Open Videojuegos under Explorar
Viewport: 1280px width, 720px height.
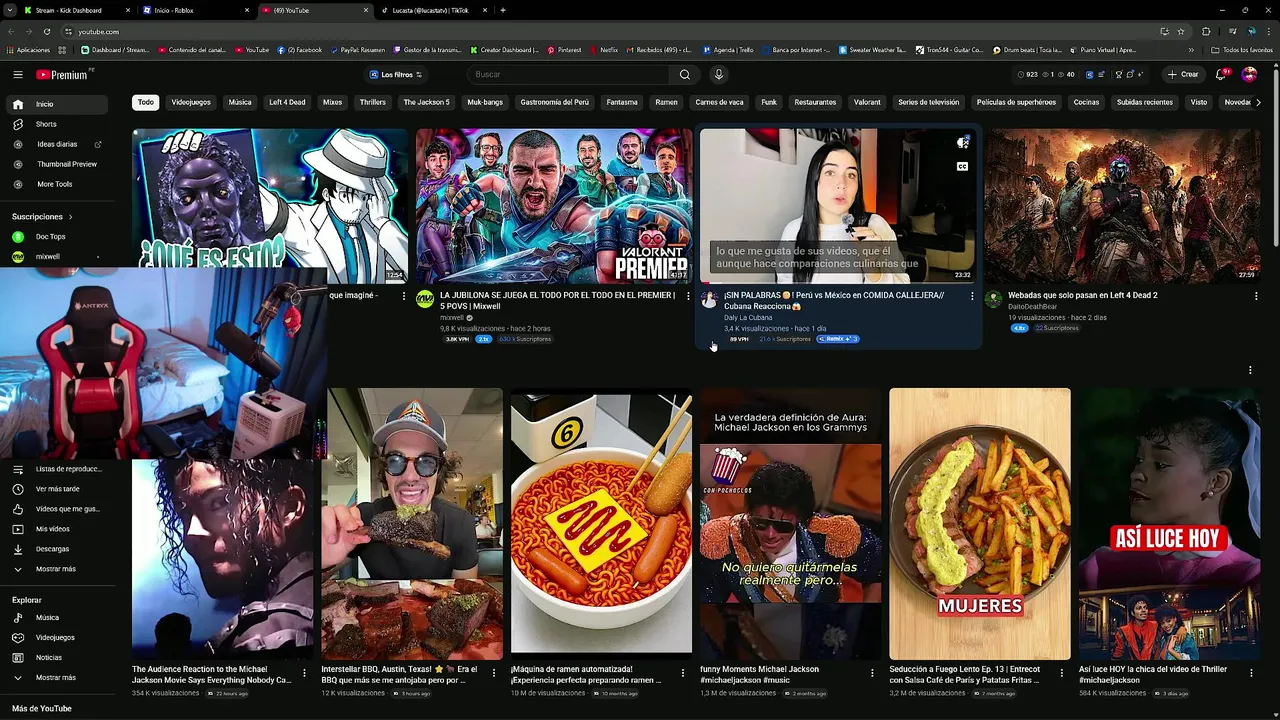[x=56, y=638]
